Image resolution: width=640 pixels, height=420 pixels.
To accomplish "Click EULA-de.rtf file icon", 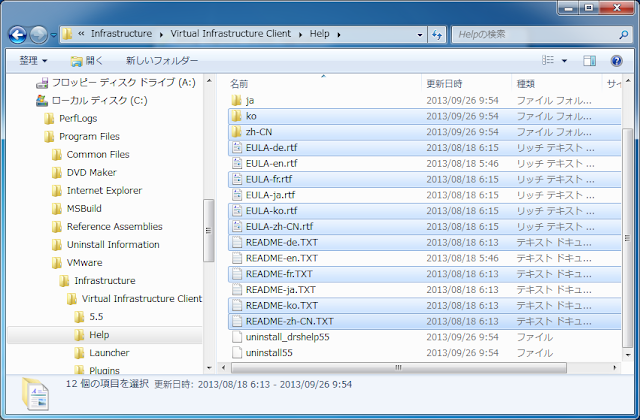I will pos(237,148).
